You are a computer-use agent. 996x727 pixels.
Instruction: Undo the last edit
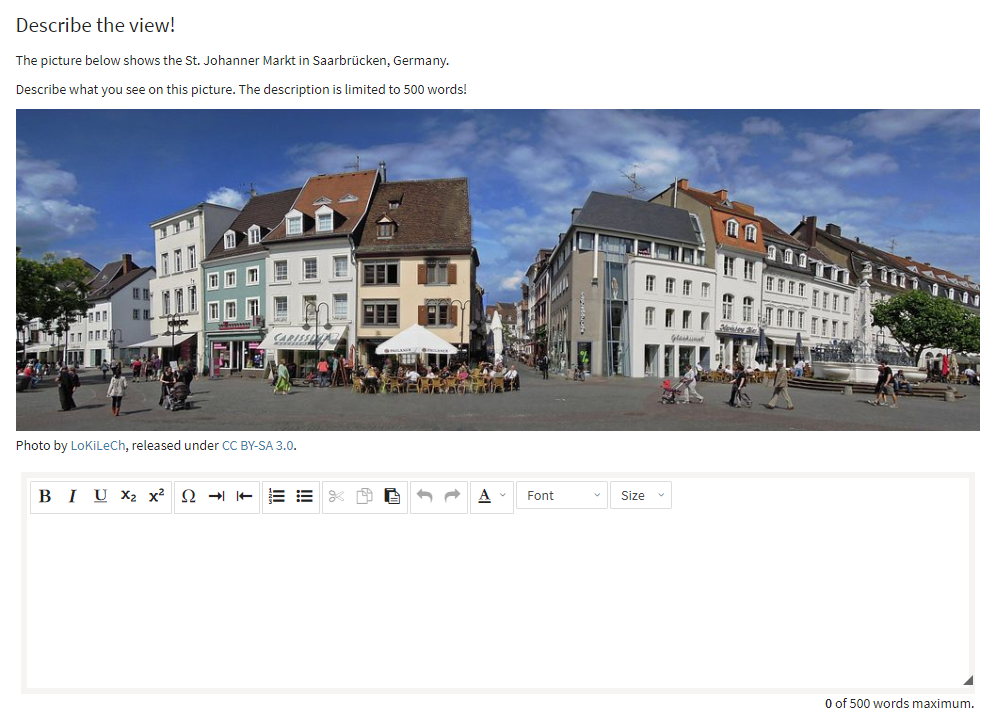pos(424,496)
